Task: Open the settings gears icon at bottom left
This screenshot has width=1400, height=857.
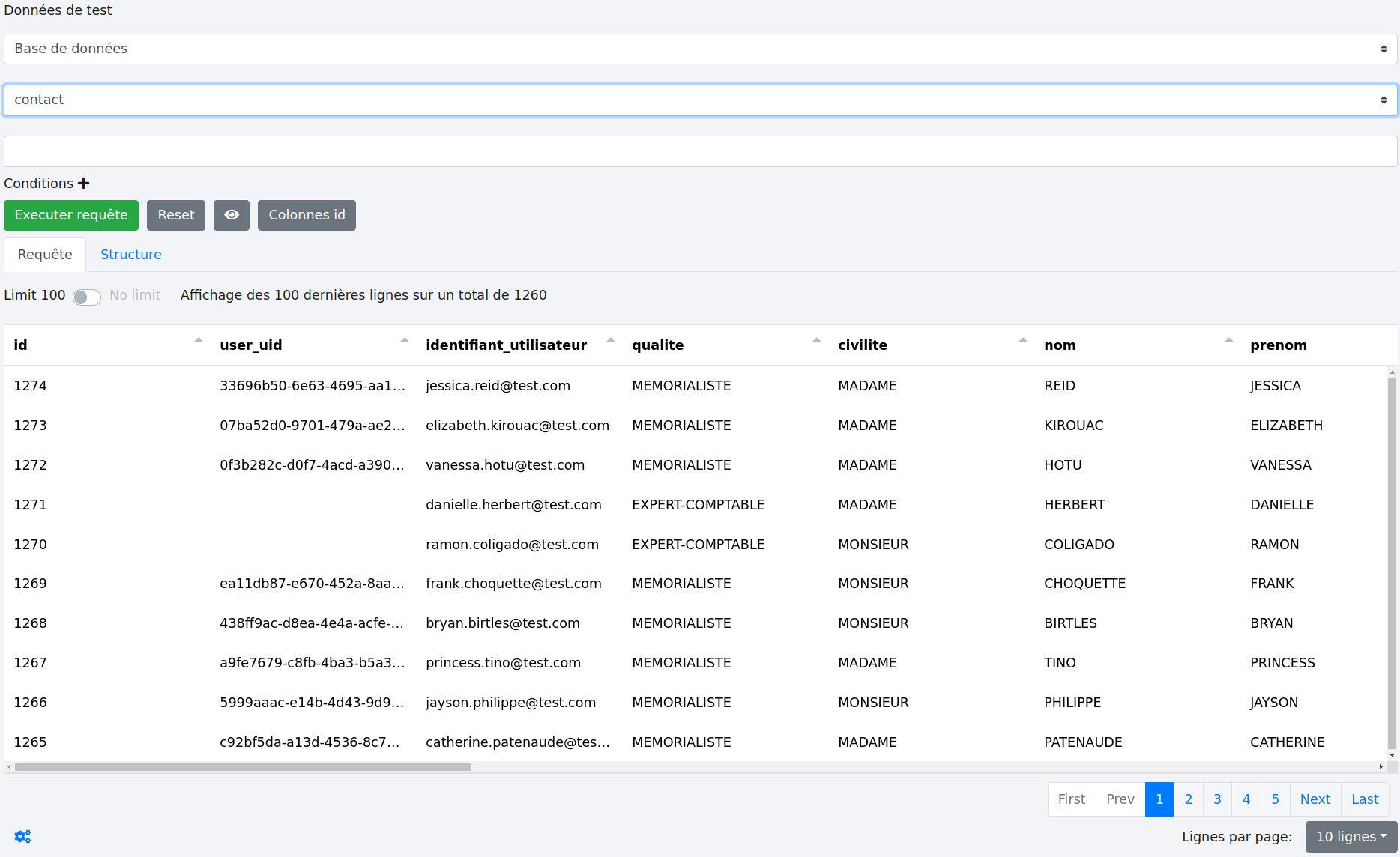Action: pos(22,836)
